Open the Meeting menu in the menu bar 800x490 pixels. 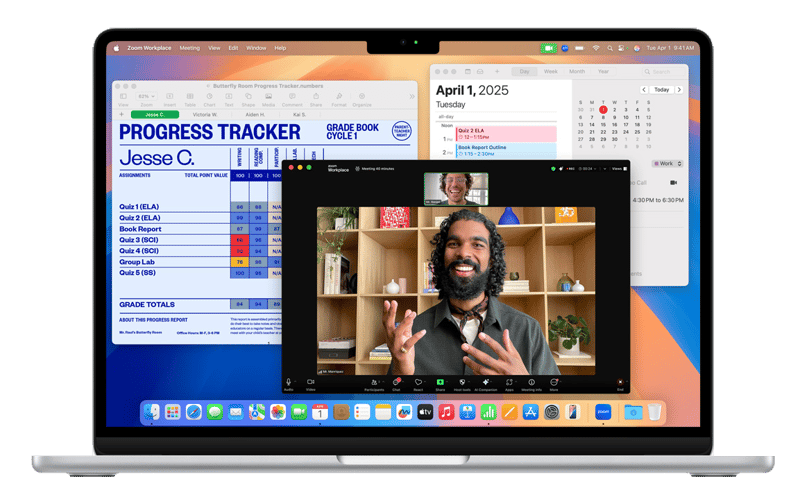click(189, 48)
